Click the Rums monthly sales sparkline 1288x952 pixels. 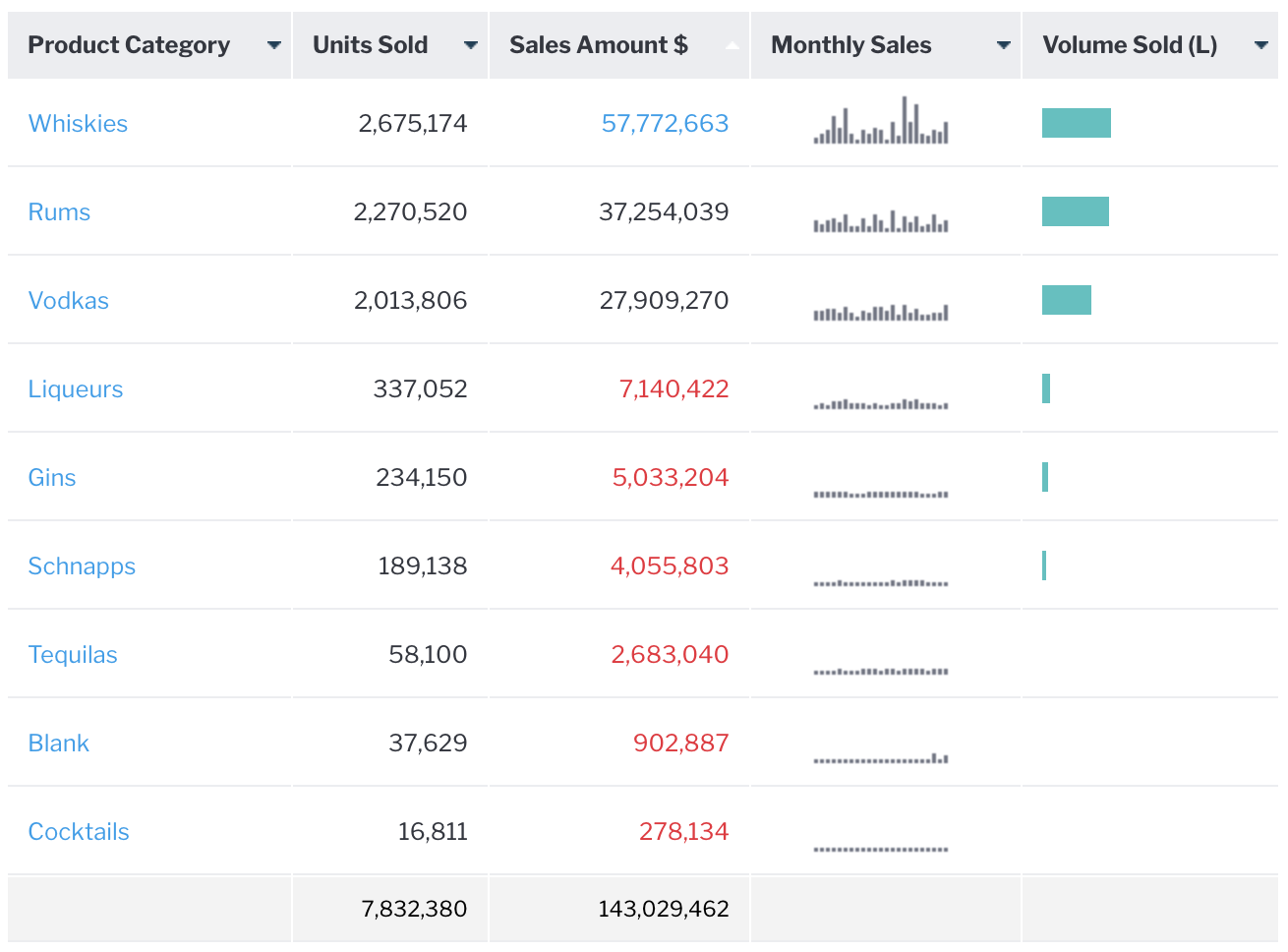[881, 222]
